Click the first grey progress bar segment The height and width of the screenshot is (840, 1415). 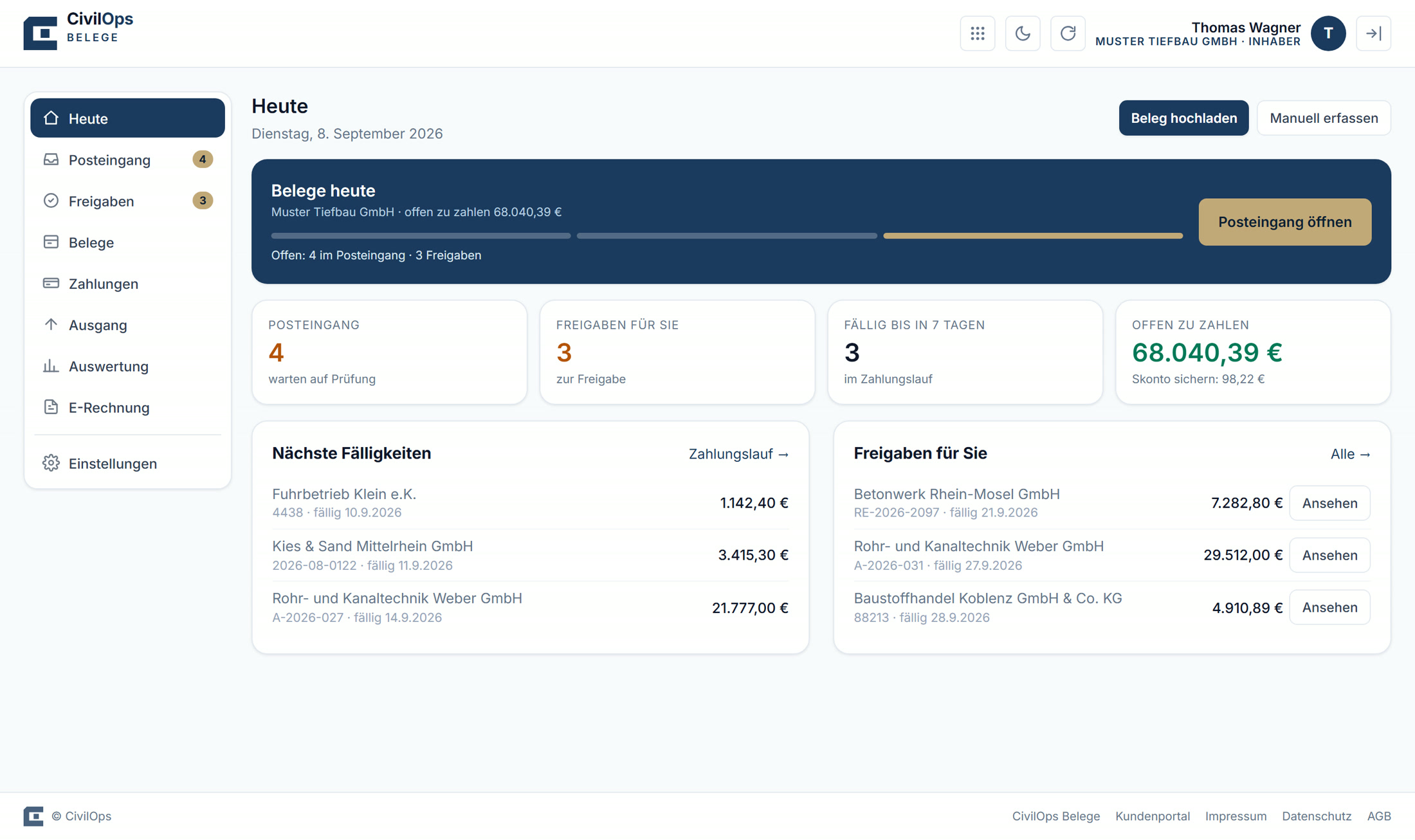pyautogui.click(x=421, y=236)
